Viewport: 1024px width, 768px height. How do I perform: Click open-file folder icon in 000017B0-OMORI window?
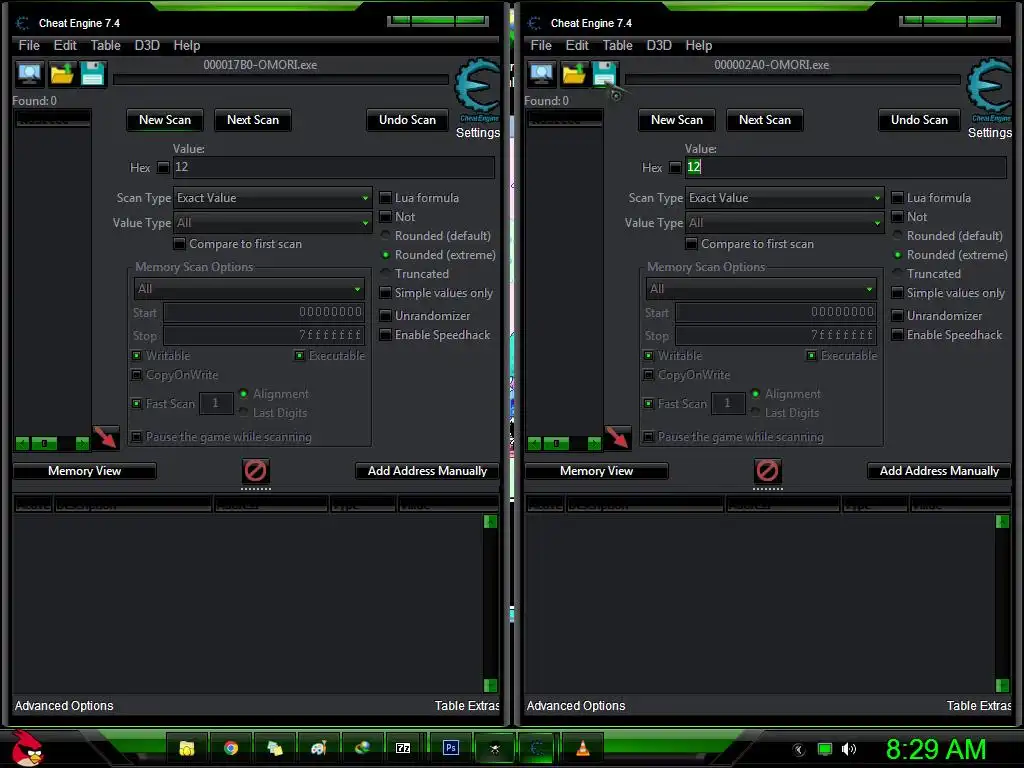tap(62, 74)
